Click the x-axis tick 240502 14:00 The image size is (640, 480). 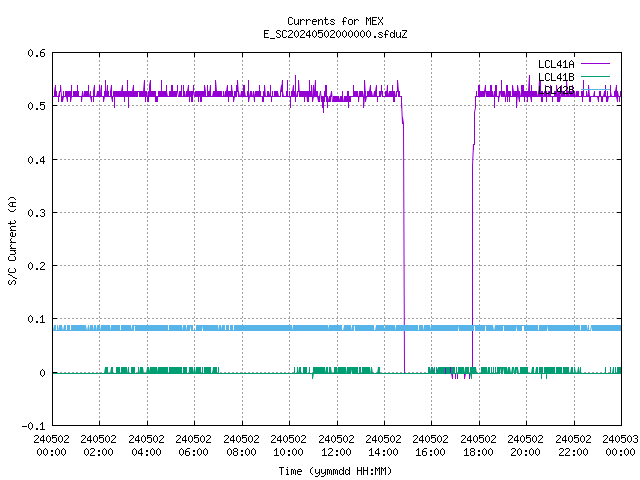click(383, 445)
